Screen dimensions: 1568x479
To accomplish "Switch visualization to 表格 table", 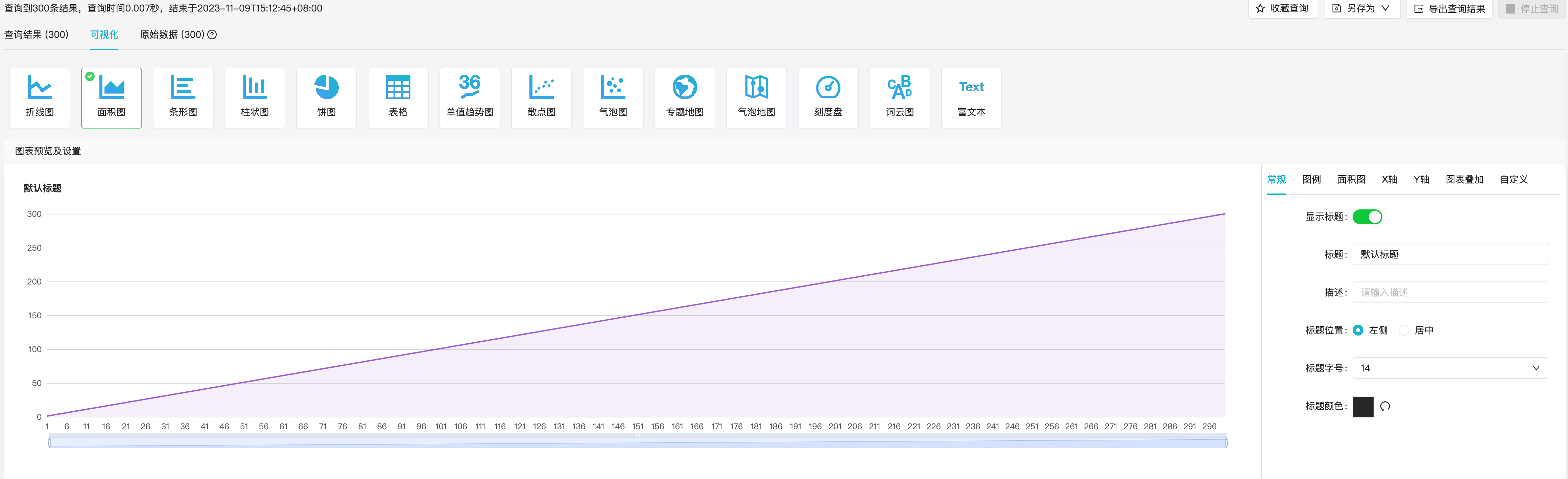I will pyautogui.click(x=398, y=97).
